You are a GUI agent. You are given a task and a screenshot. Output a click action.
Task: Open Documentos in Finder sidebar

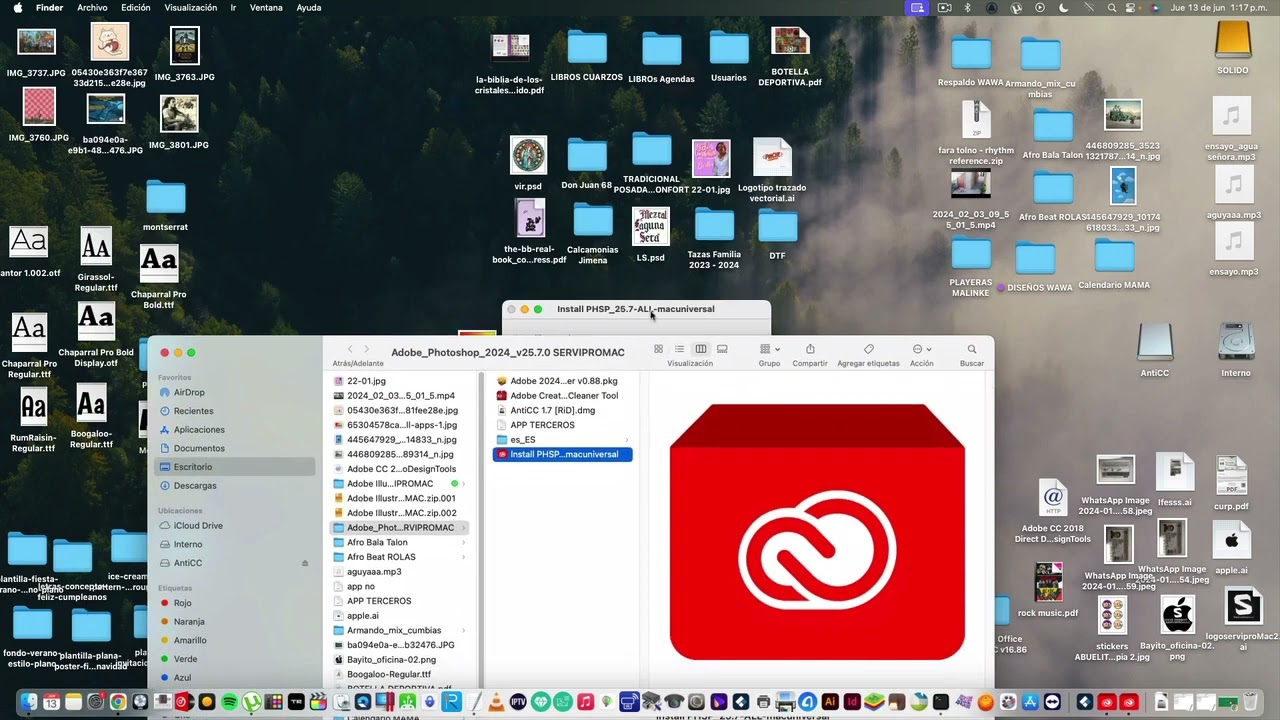pyautogui.click(x=199, y=448)
